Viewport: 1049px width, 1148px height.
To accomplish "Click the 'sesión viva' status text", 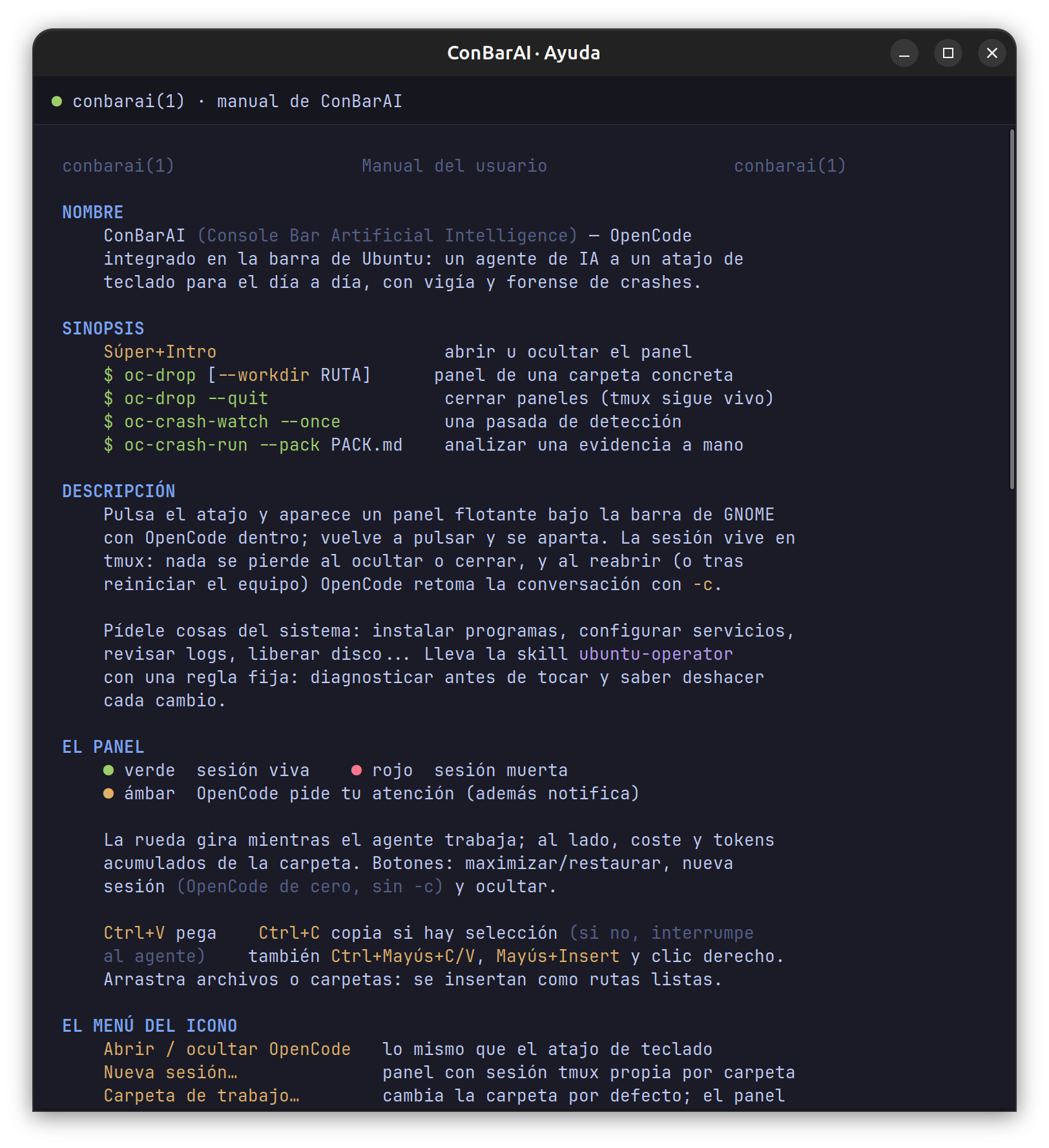I will point(253,770).
